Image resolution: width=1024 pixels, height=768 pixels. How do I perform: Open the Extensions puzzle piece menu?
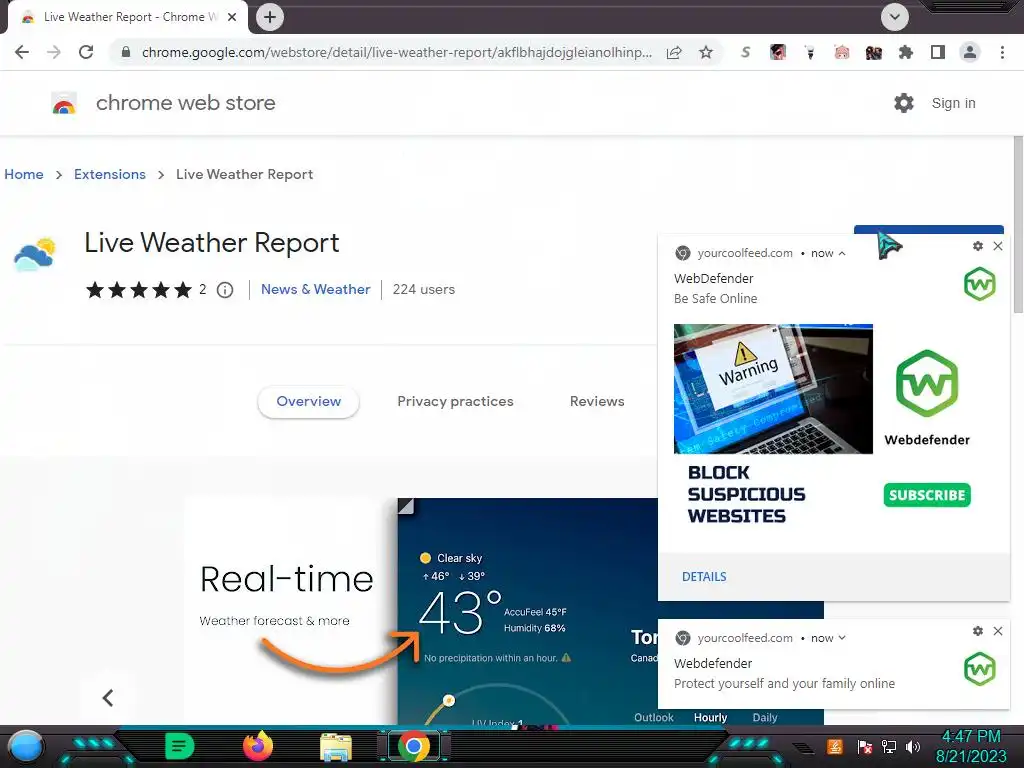click(x=905, y=52)
